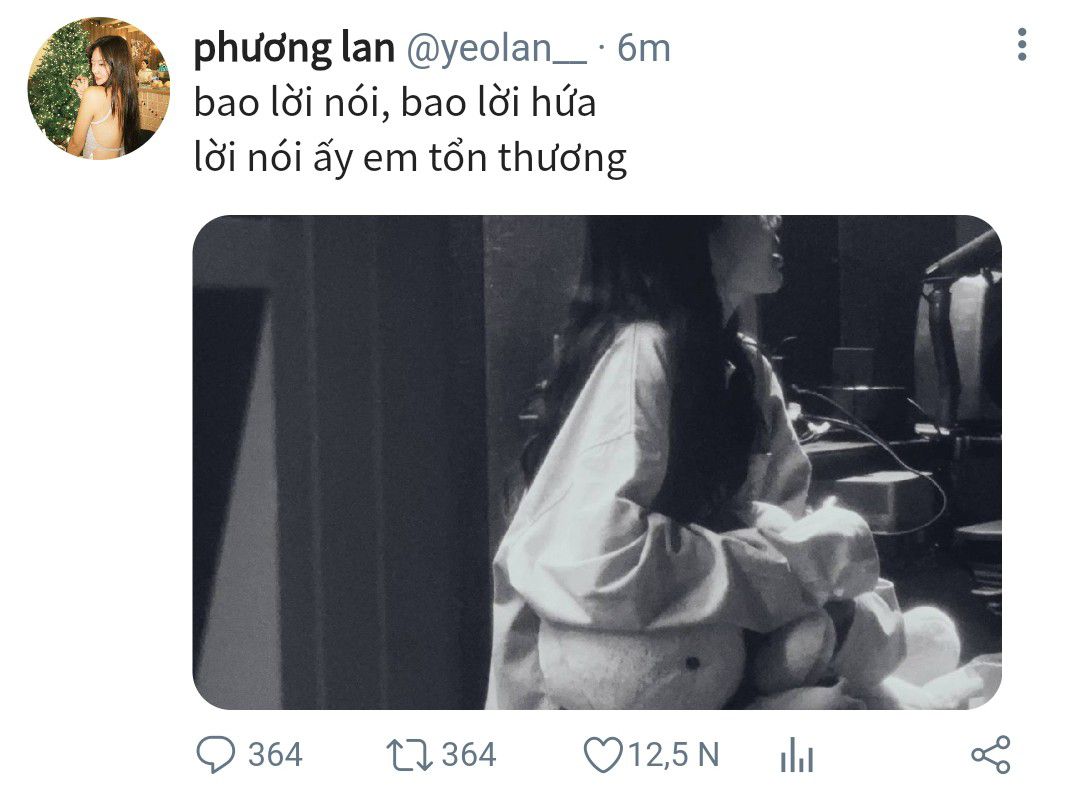Select the 364 retweet count

tap(468, 755)
